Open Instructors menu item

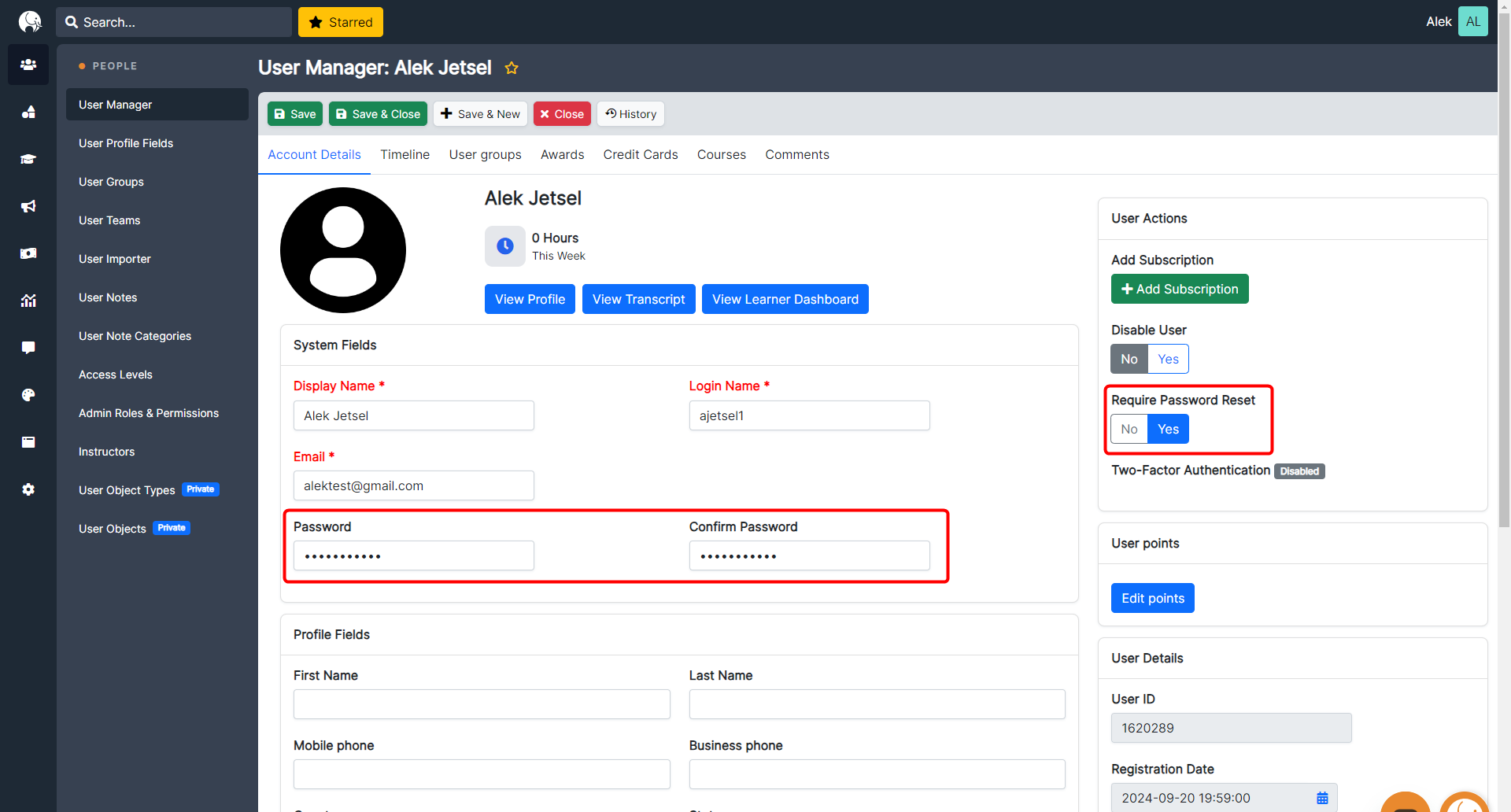point(157,452)
